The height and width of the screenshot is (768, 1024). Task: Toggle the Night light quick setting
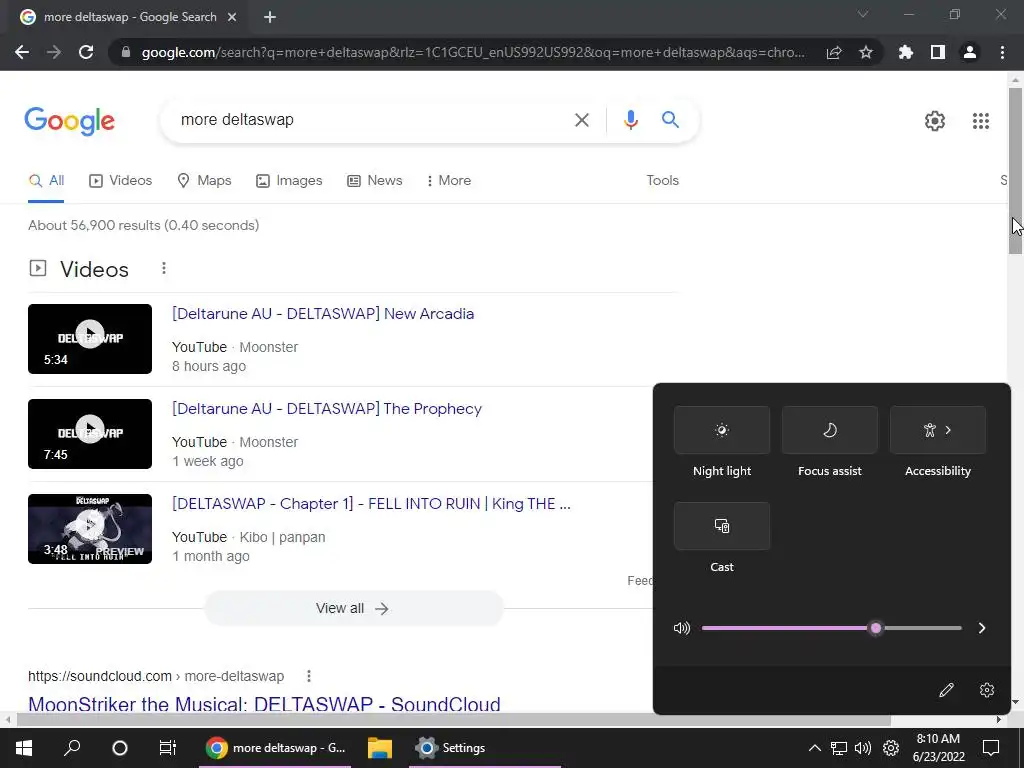click(722, 430)
